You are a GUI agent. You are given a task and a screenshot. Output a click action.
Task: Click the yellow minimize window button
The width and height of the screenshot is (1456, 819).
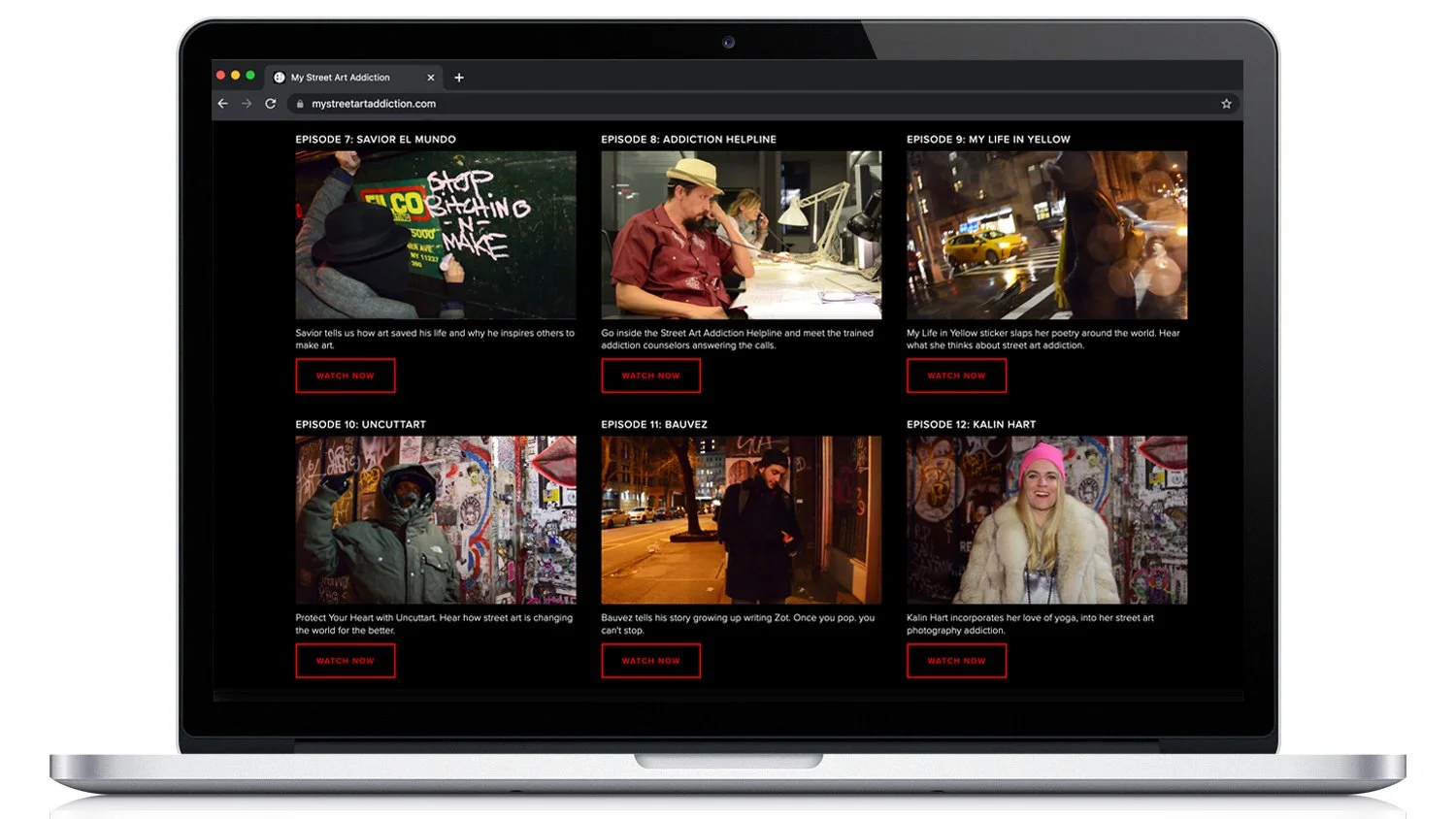[x=236, y=76]
